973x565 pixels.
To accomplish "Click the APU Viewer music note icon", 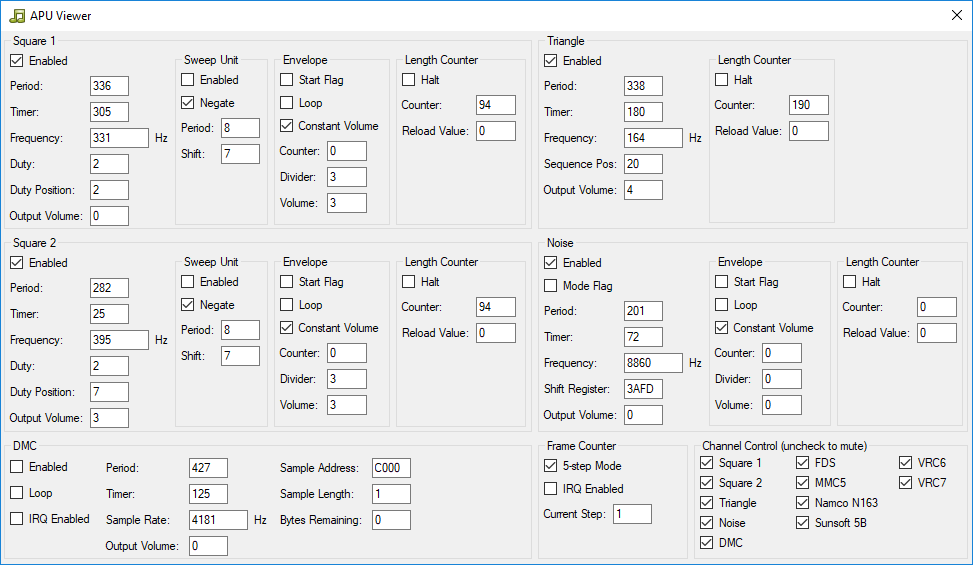I will (x=17, y=16).
